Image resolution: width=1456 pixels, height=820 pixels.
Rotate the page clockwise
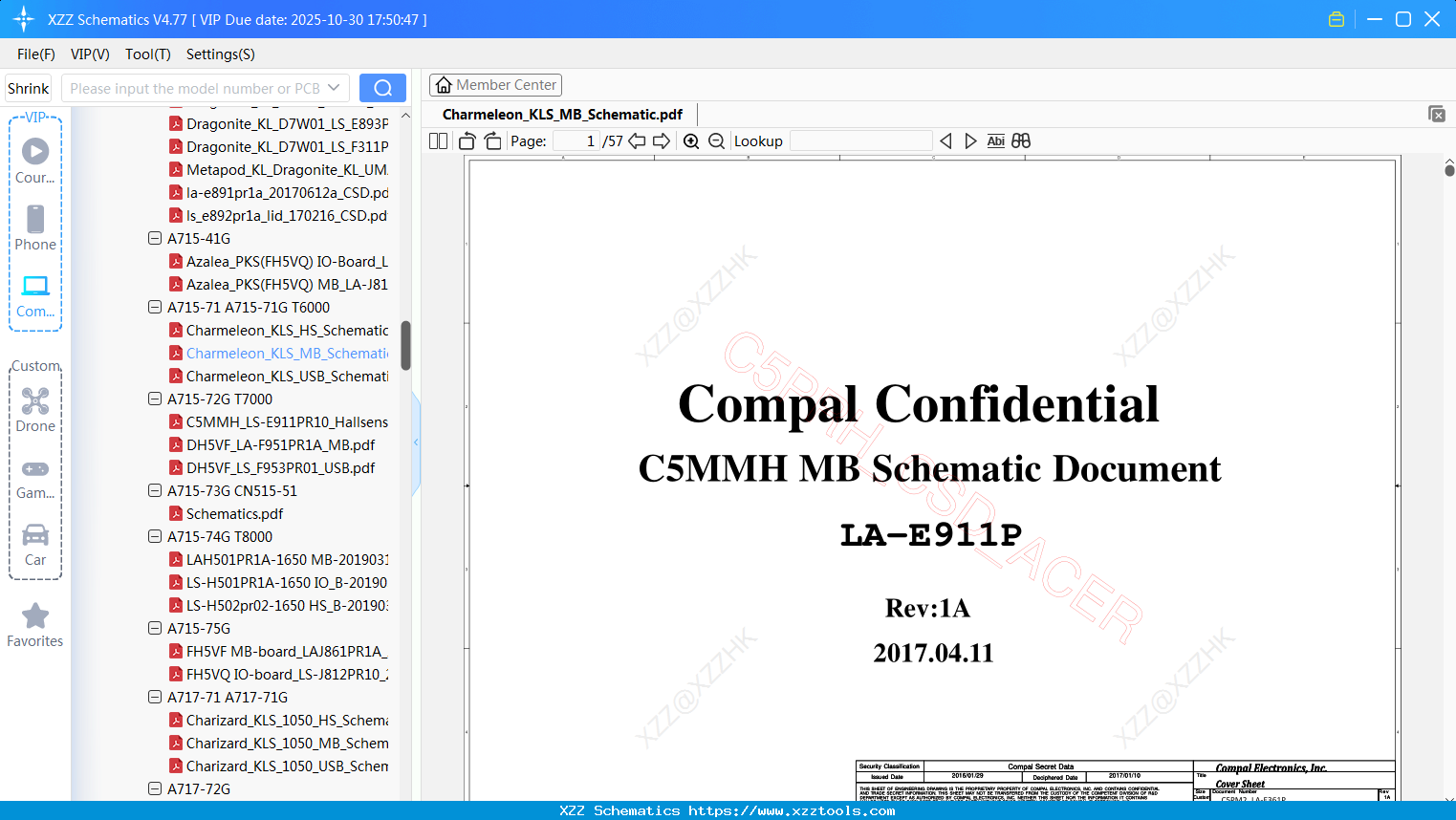click(x=492, y=141)
